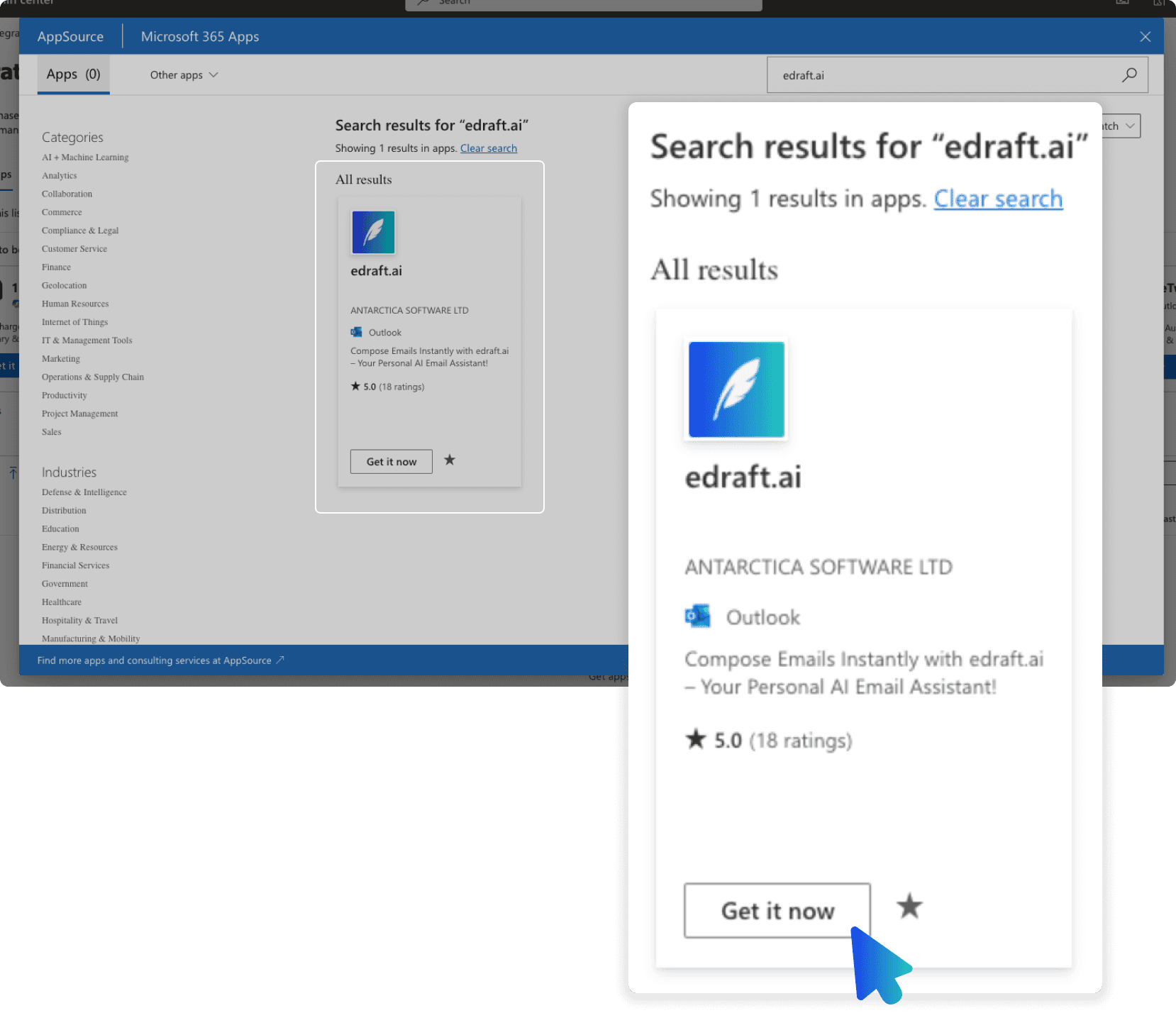This screenshot has height=1013, width=1176.
Task: Select the Finance category
Action: coord(56,267)
